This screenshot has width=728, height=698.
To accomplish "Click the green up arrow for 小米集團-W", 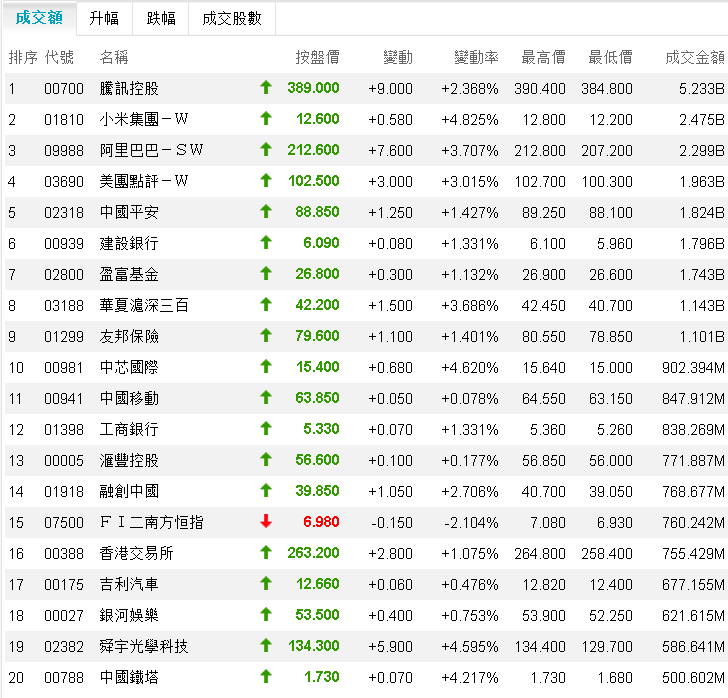I will [x=266, y=118].
